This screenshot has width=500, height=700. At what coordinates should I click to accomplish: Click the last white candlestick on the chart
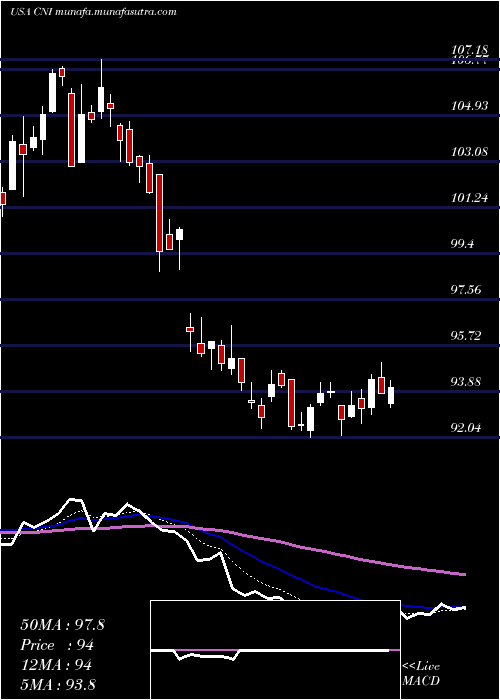tap(391, 396)
